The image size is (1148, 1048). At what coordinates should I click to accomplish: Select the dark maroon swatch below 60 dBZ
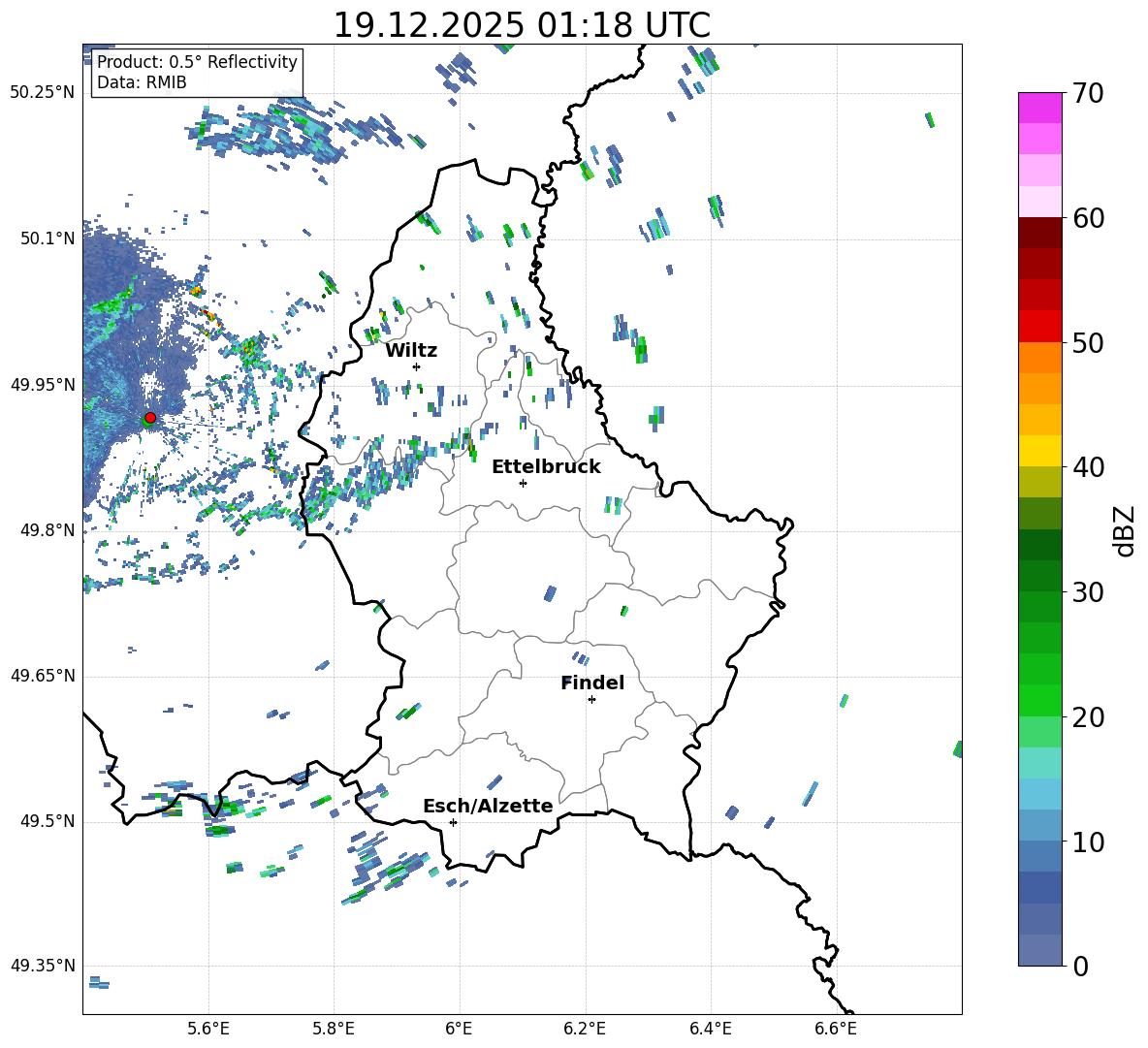(1040, 233)
